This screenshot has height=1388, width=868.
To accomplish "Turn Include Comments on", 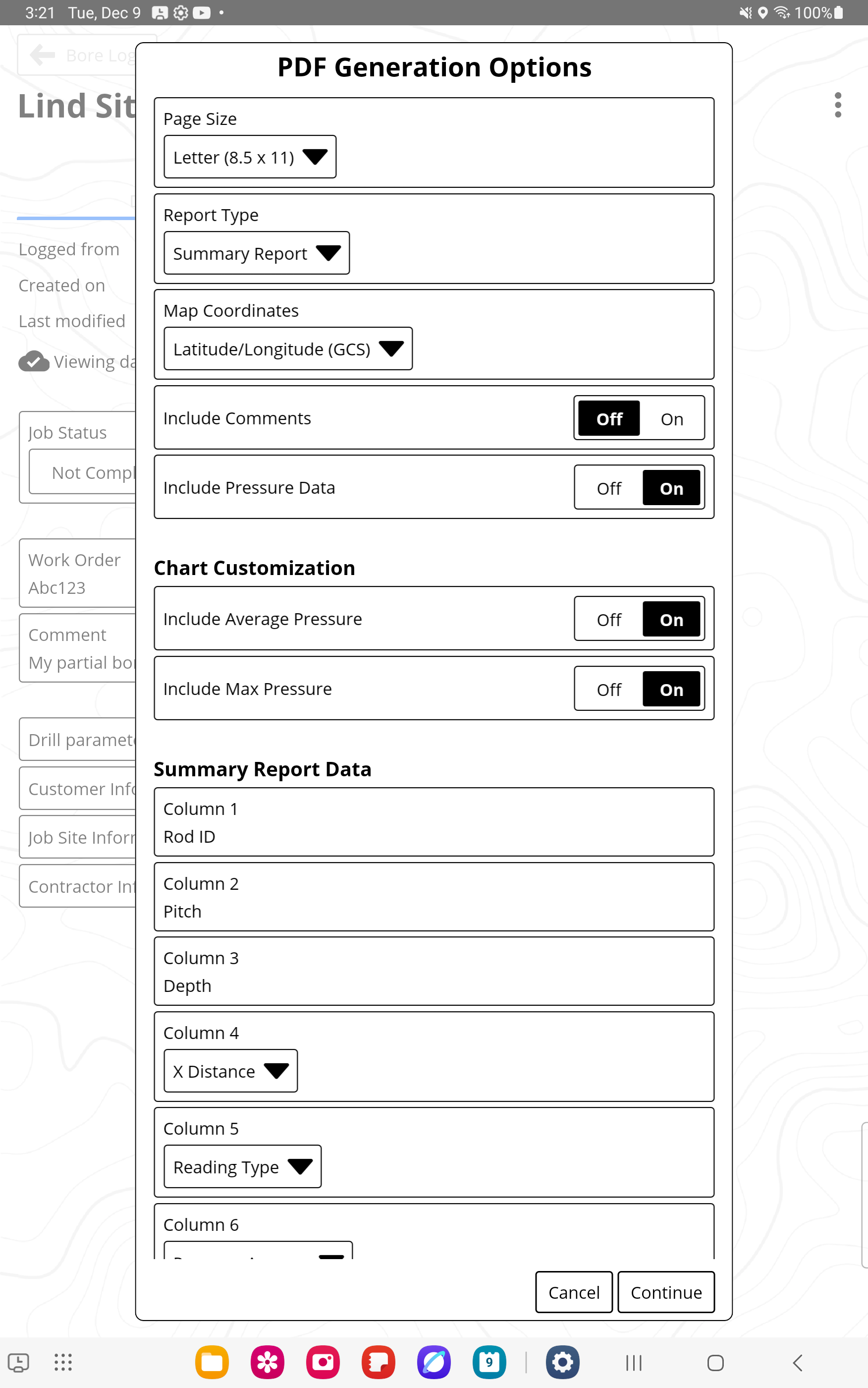I will (x=671, y=419).
